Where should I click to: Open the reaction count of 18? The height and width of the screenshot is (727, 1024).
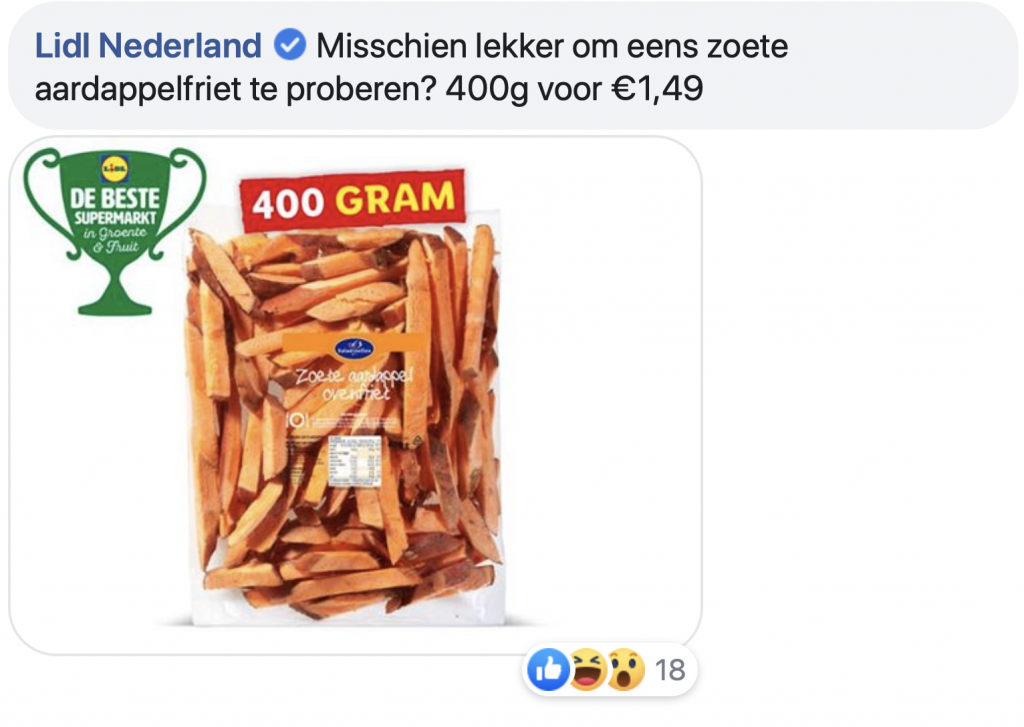pyautogui.click(x=670, y=670)
